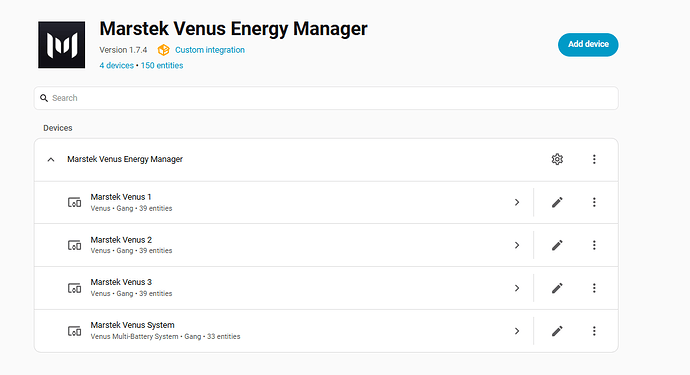Open Marstek Venus 1 device via chevron
Screen dimensions: 690x375
(x=517, y=202)
